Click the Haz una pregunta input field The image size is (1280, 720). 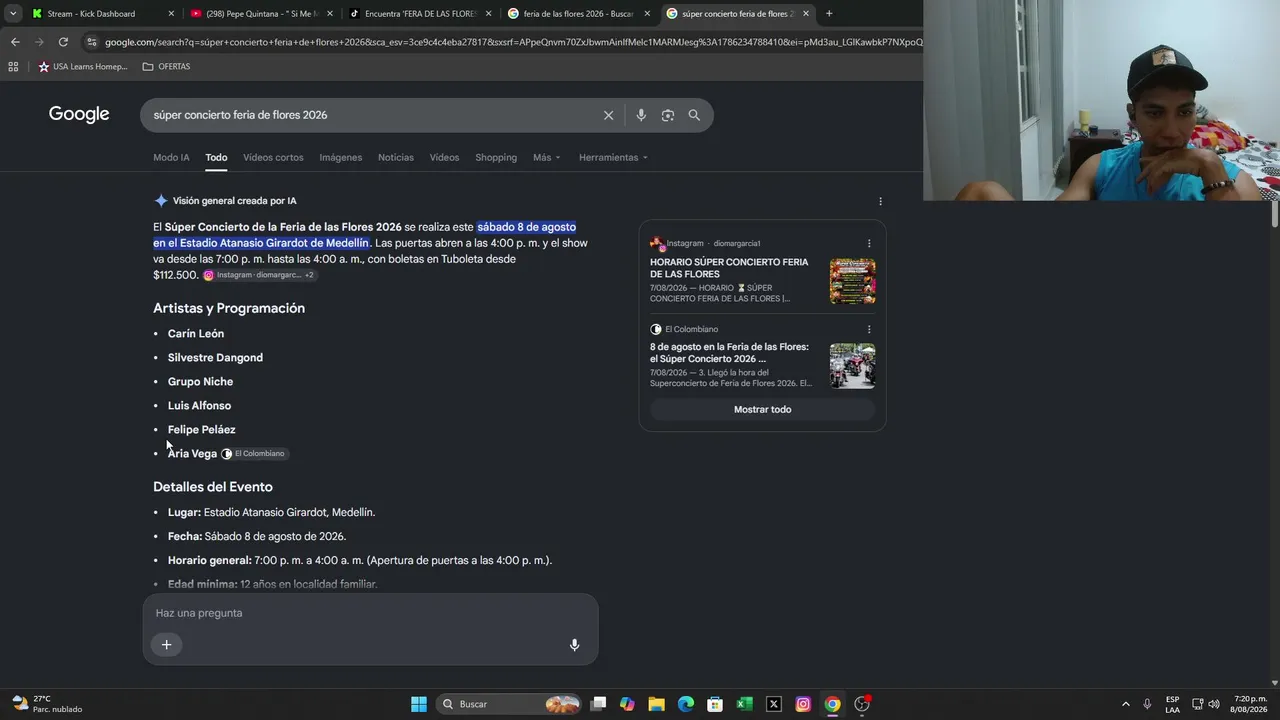(x=370, y=613)
